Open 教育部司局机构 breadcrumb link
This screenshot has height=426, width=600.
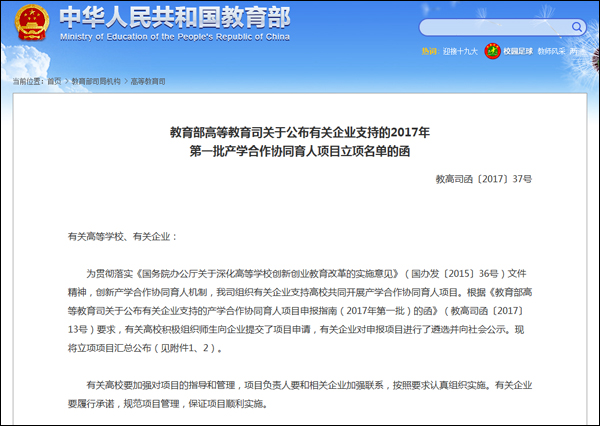pyautogui.click(x=96, y=81)
